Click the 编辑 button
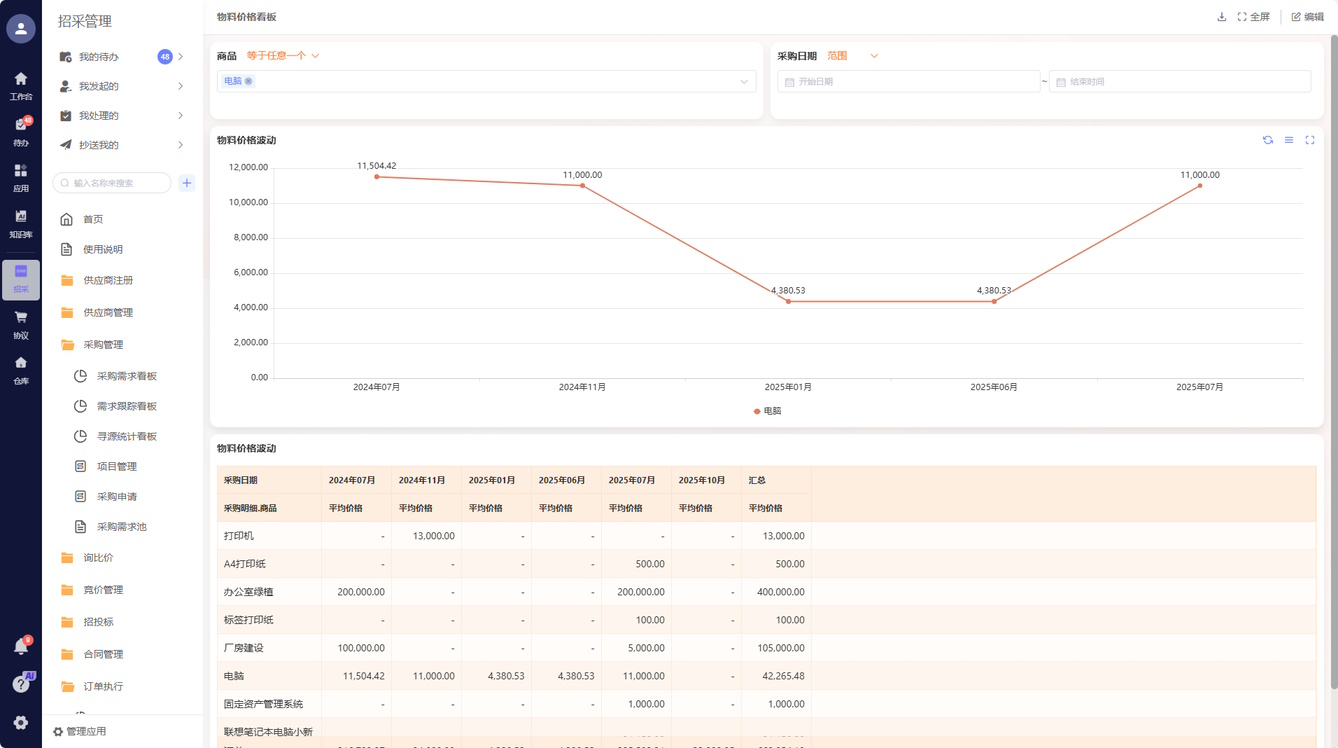This screenshot has width=1338, height=748. [x=1307, y=17]
